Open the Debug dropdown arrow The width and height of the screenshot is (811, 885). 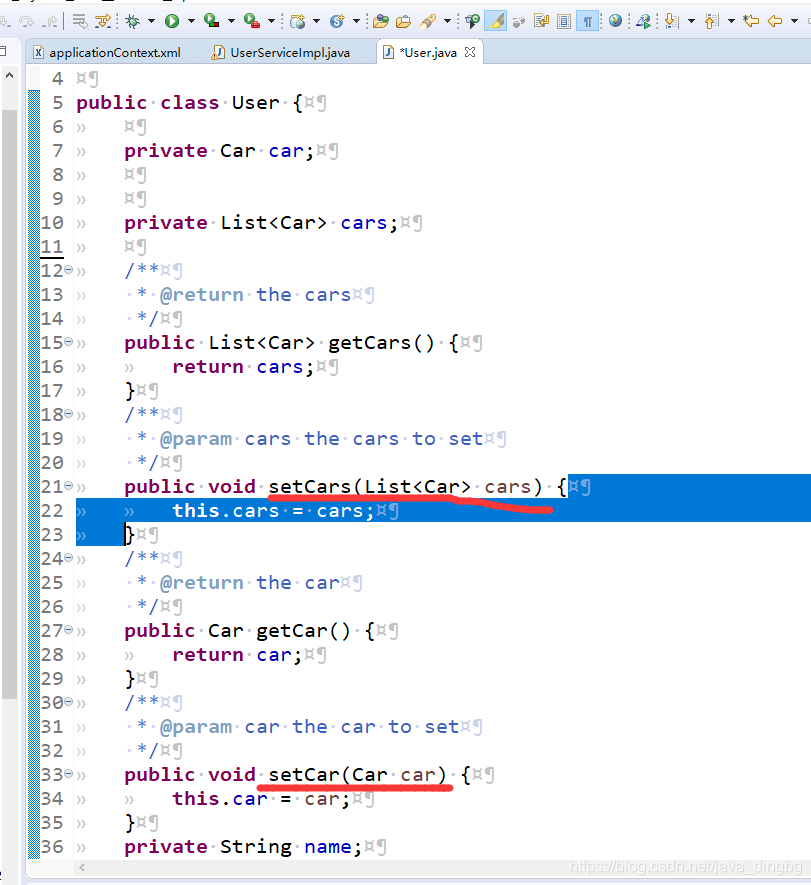(x=151, y=21)
